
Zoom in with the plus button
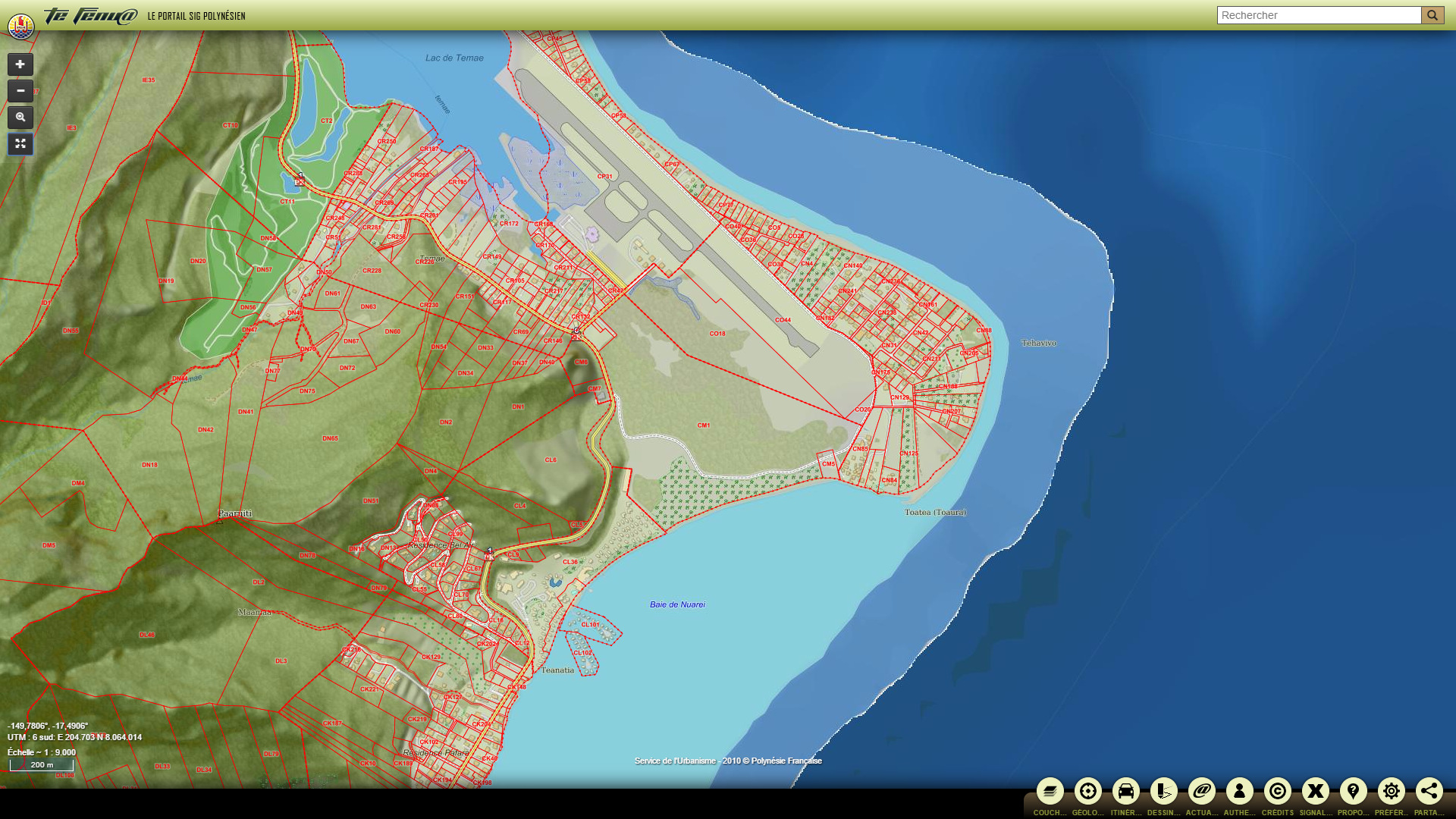20,64
